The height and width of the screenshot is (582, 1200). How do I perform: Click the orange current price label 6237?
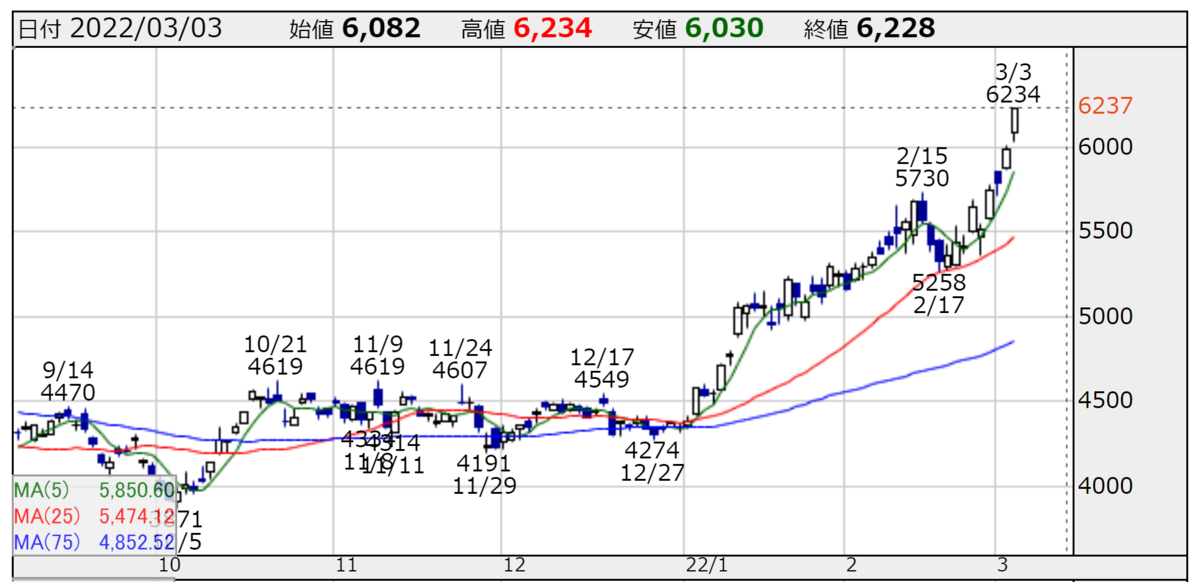pos(1105,107)
